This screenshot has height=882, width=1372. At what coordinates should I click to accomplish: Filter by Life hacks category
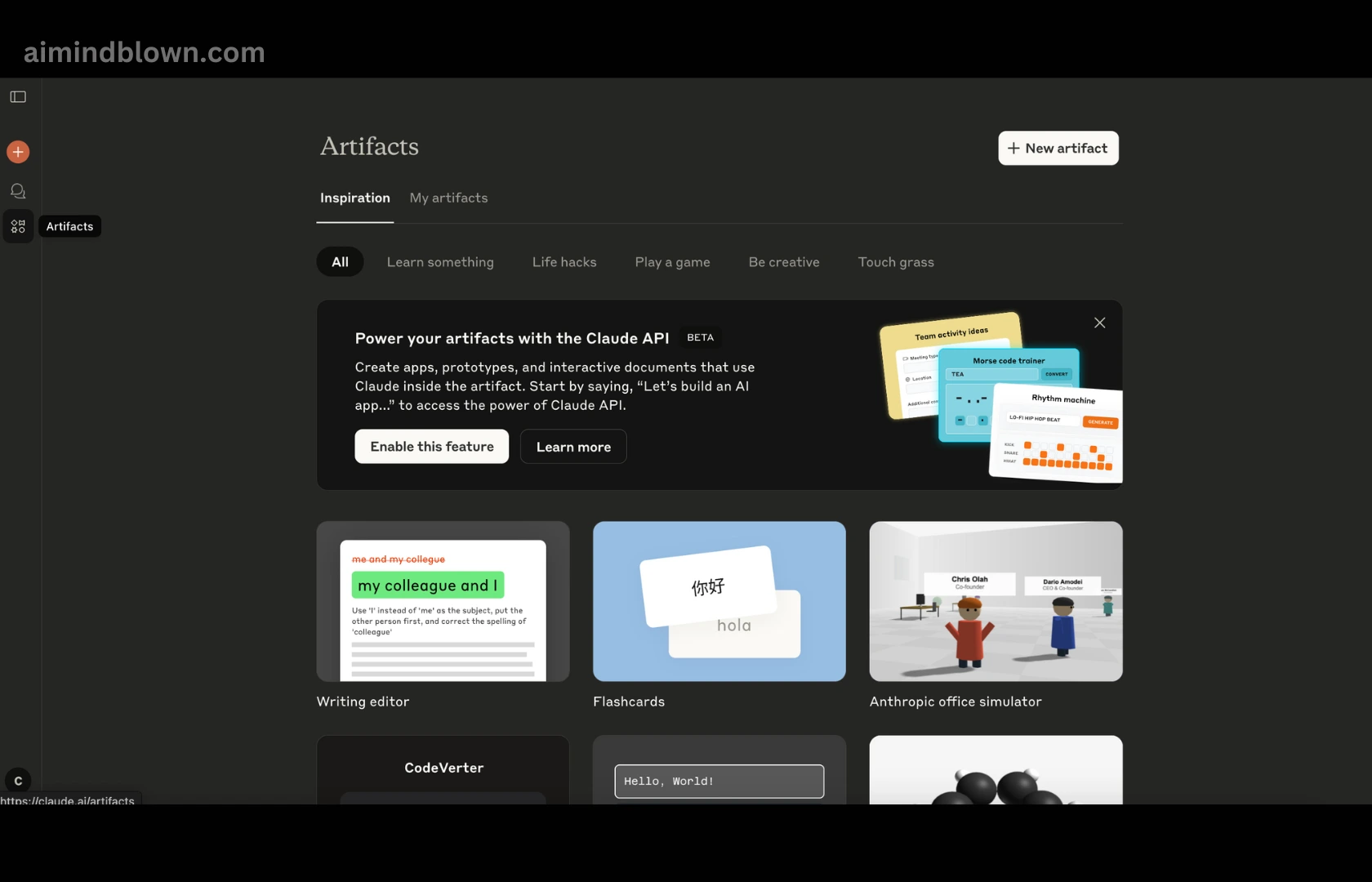coord(564,262)
